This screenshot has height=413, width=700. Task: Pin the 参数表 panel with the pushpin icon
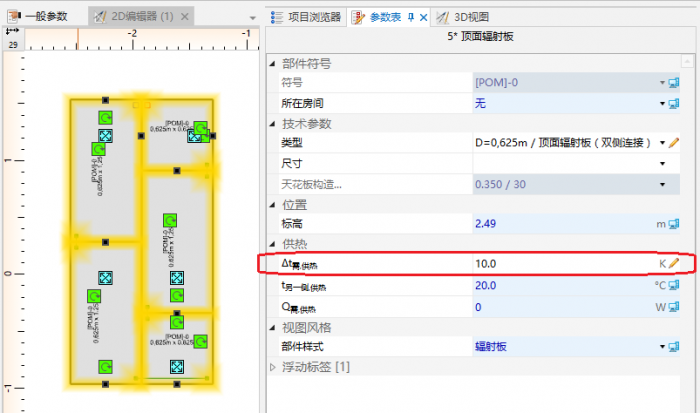[411, 17]
